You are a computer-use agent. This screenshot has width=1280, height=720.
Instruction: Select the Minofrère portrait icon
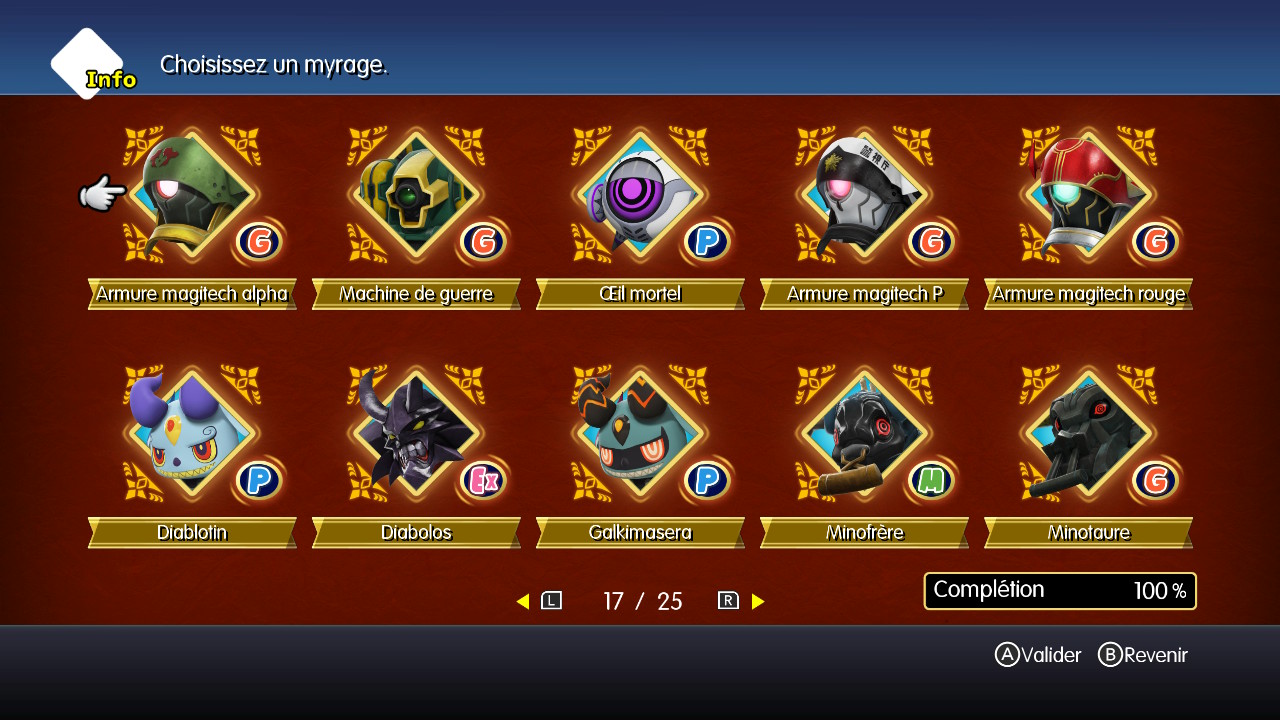click(x=864, y=434)
